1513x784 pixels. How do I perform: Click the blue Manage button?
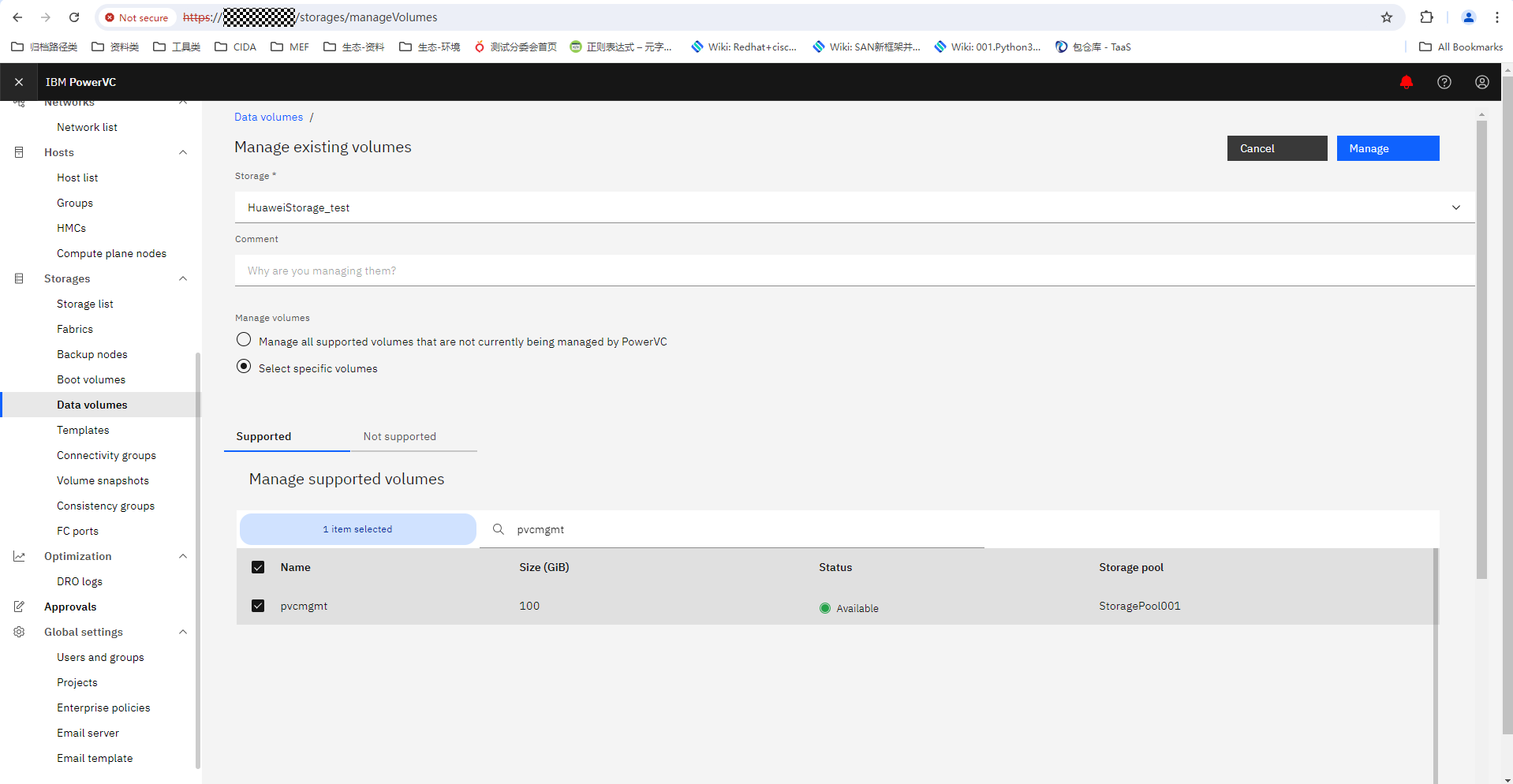pyautogui.click(x=1388, y=148)
